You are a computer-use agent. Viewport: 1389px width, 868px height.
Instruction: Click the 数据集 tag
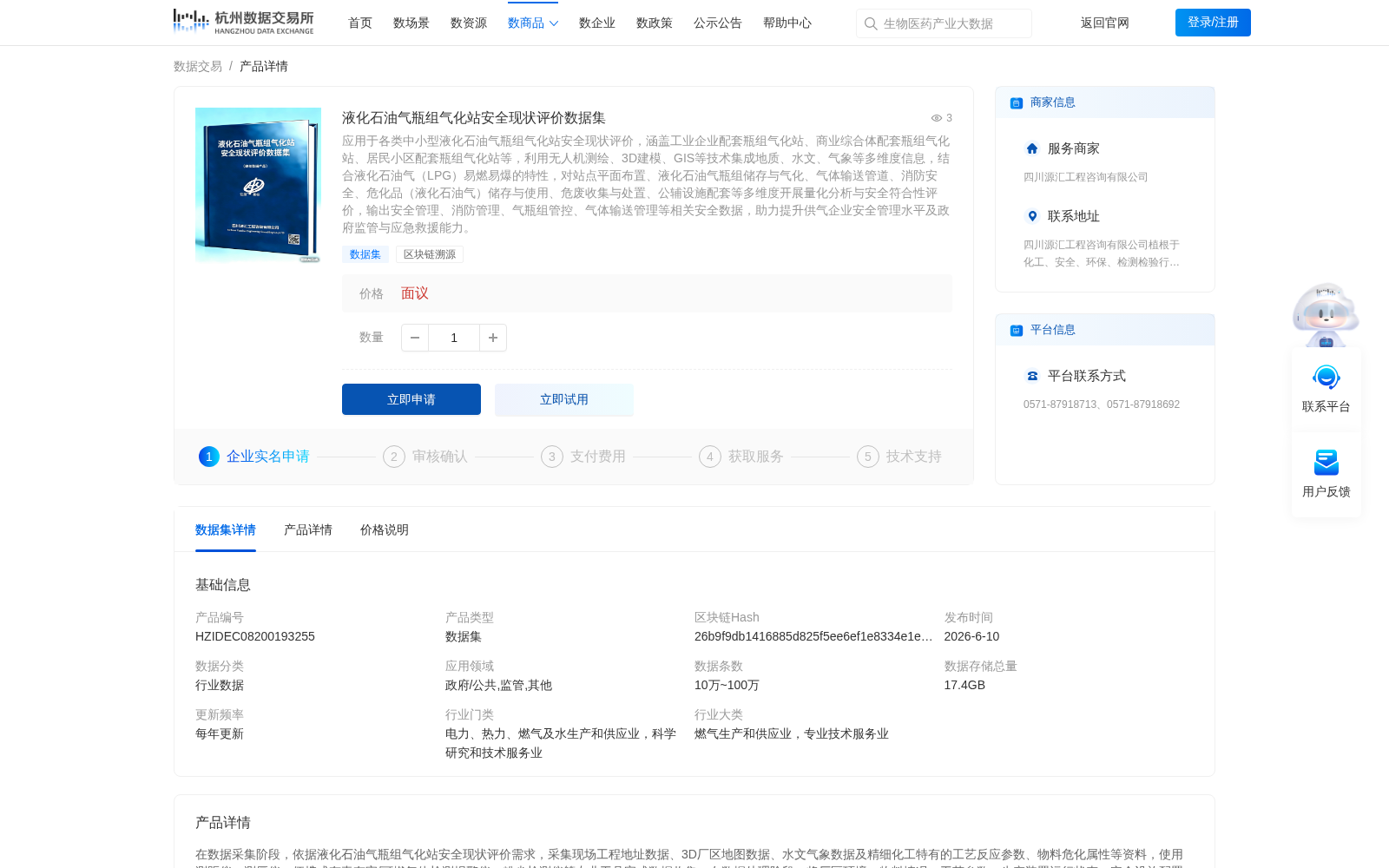coord(365,254)
